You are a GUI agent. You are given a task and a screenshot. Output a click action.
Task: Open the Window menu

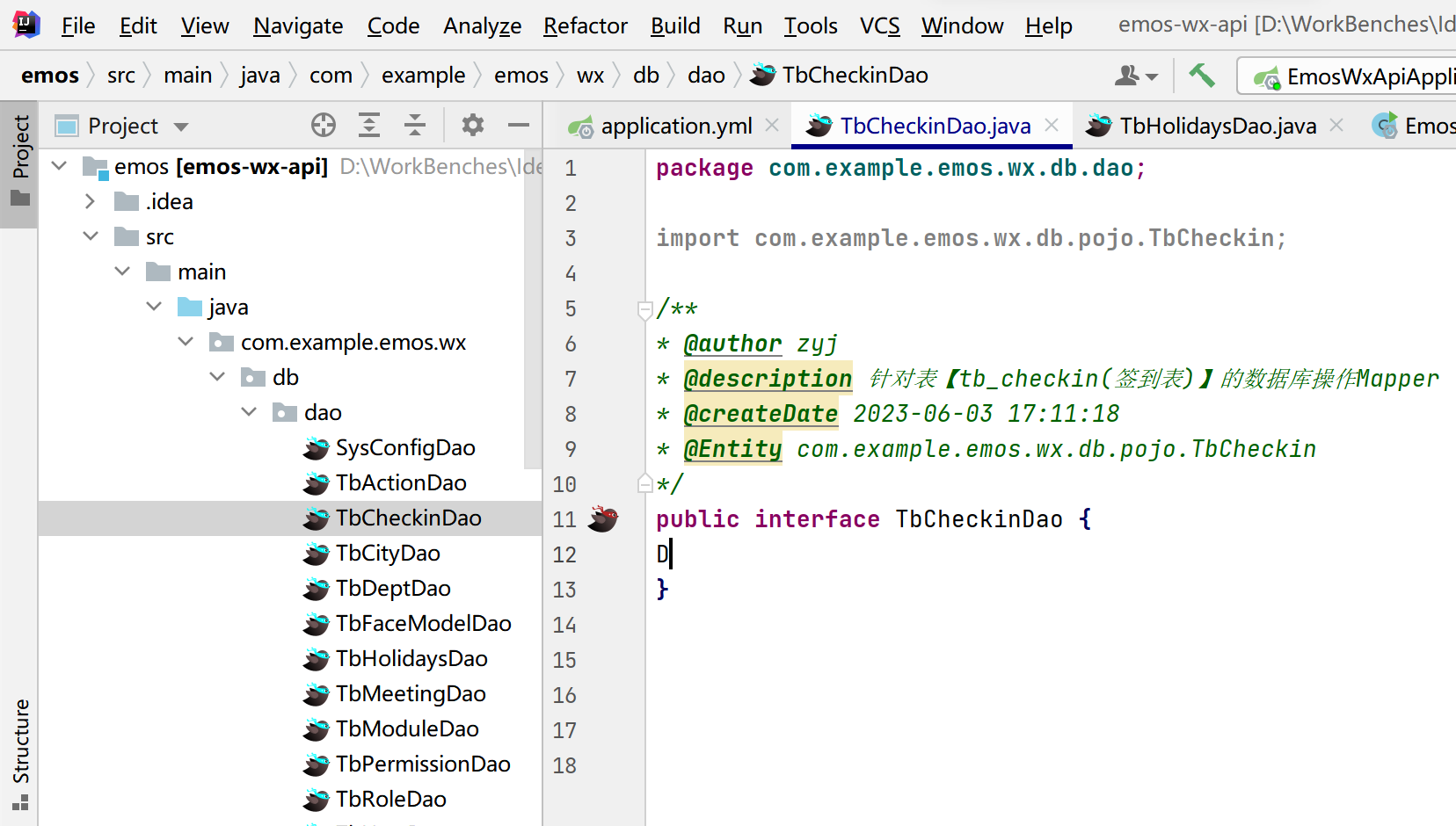tap(963, 25)
